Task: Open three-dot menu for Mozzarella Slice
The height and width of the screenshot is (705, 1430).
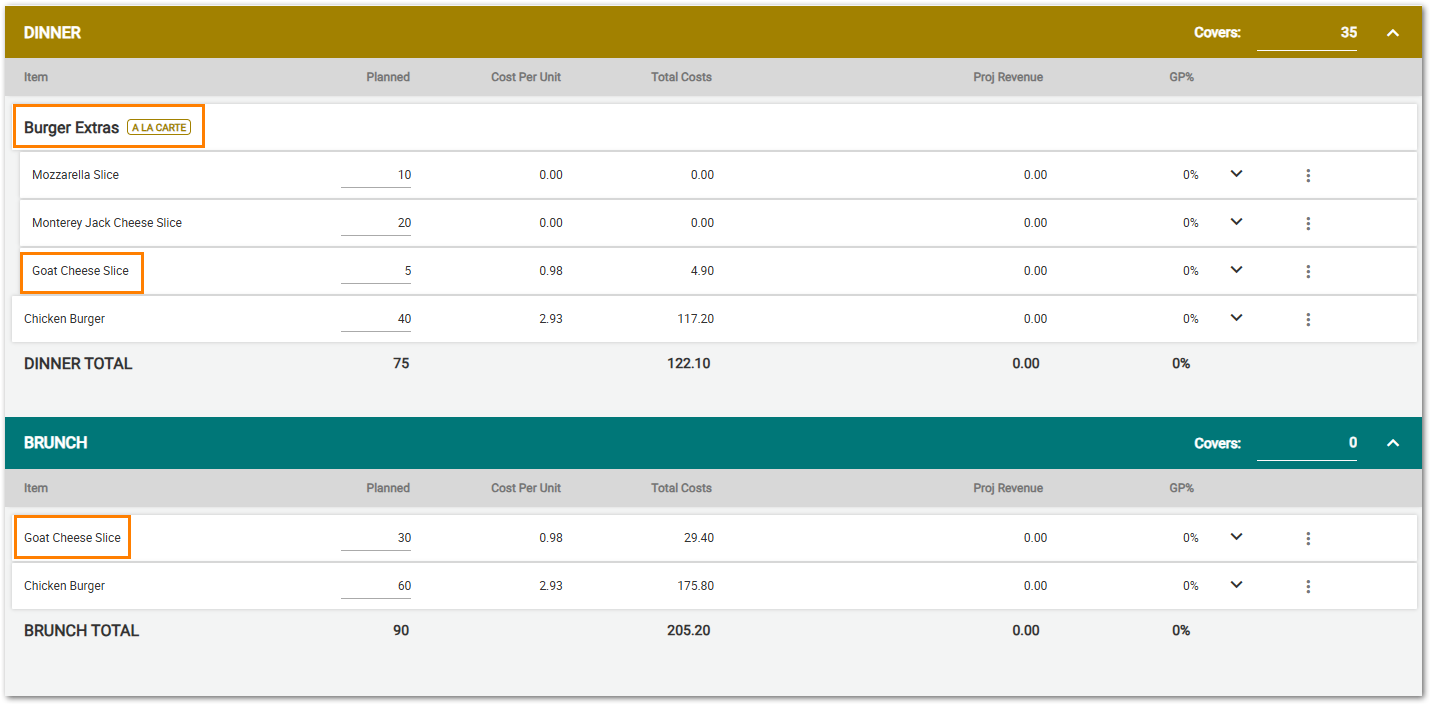Action: click(1308, 176)
